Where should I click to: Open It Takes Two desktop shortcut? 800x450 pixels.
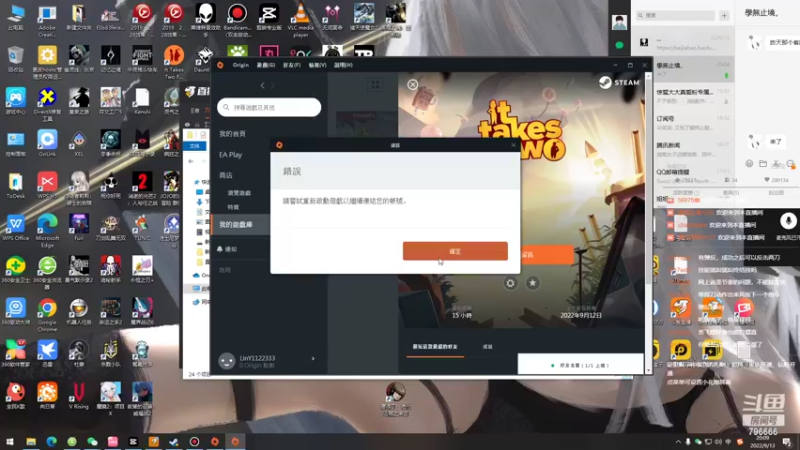click(173, 62)
